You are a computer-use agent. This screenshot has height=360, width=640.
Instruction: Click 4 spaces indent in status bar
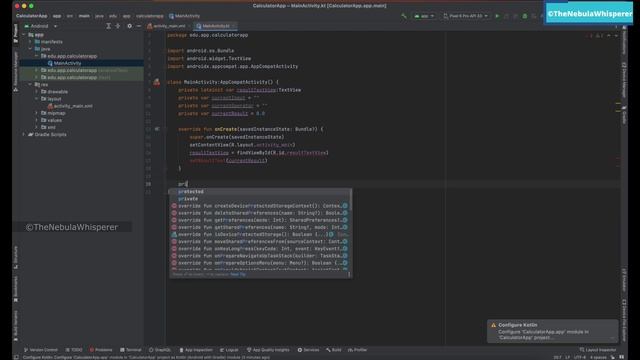[x=598, y=357]
